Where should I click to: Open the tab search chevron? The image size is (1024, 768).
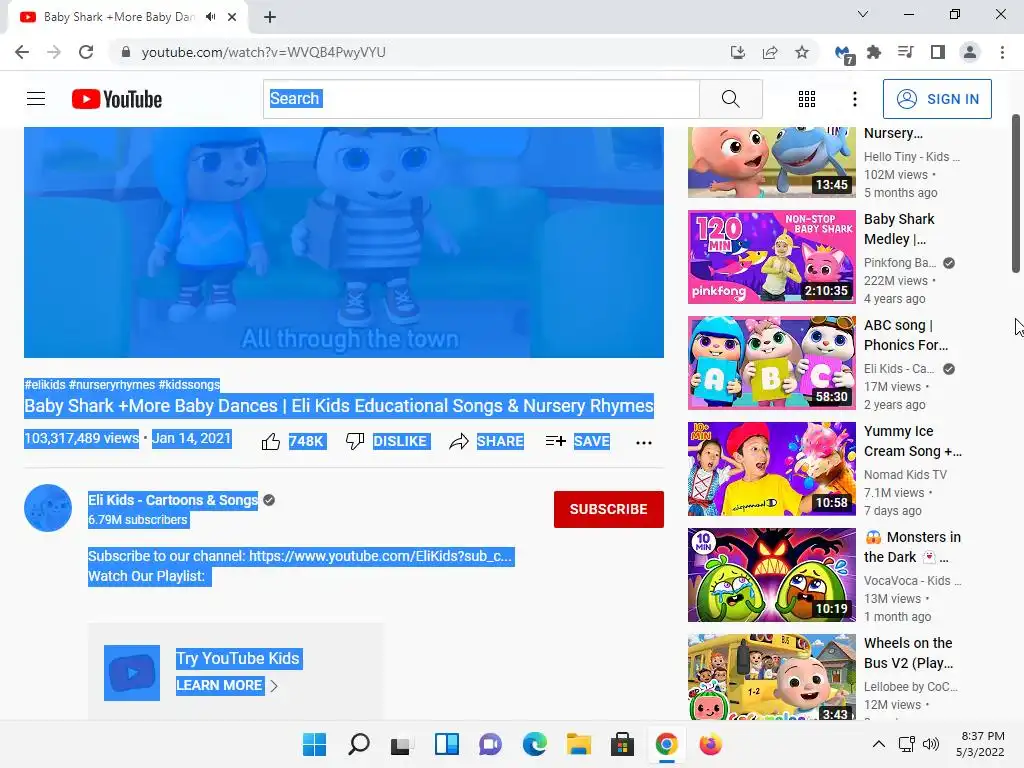[x=863, y=14]
